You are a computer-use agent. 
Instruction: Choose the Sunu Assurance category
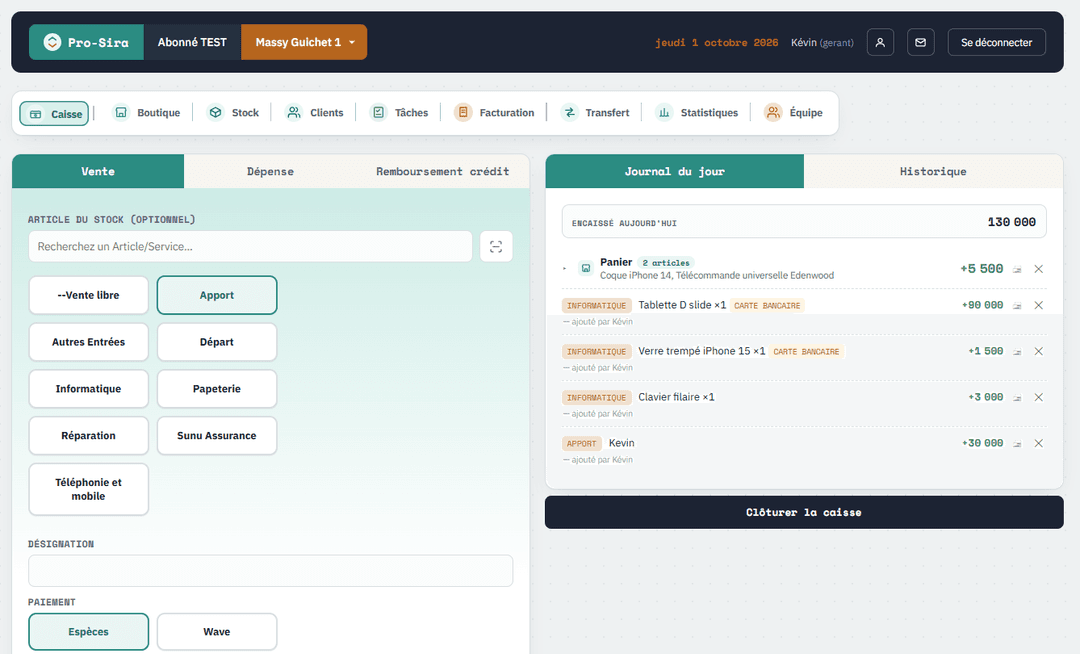point(217,436)
